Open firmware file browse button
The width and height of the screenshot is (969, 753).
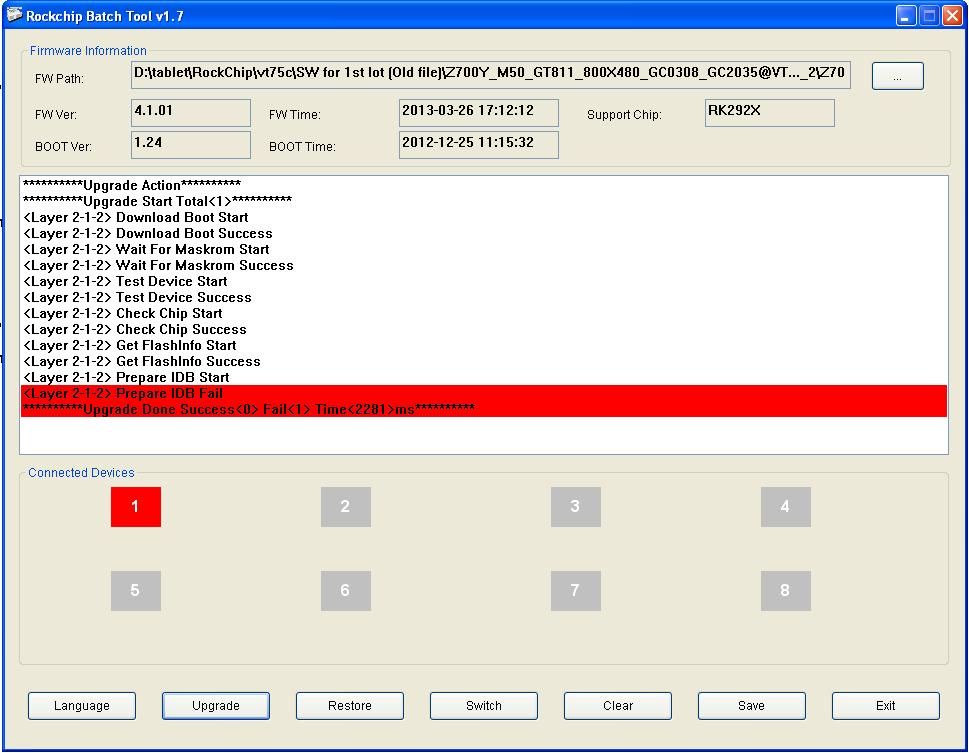[x=897, y=76]
